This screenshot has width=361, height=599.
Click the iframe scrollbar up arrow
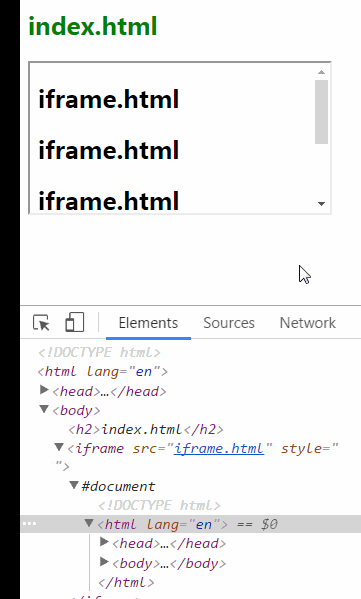click(x=321, y=72)
